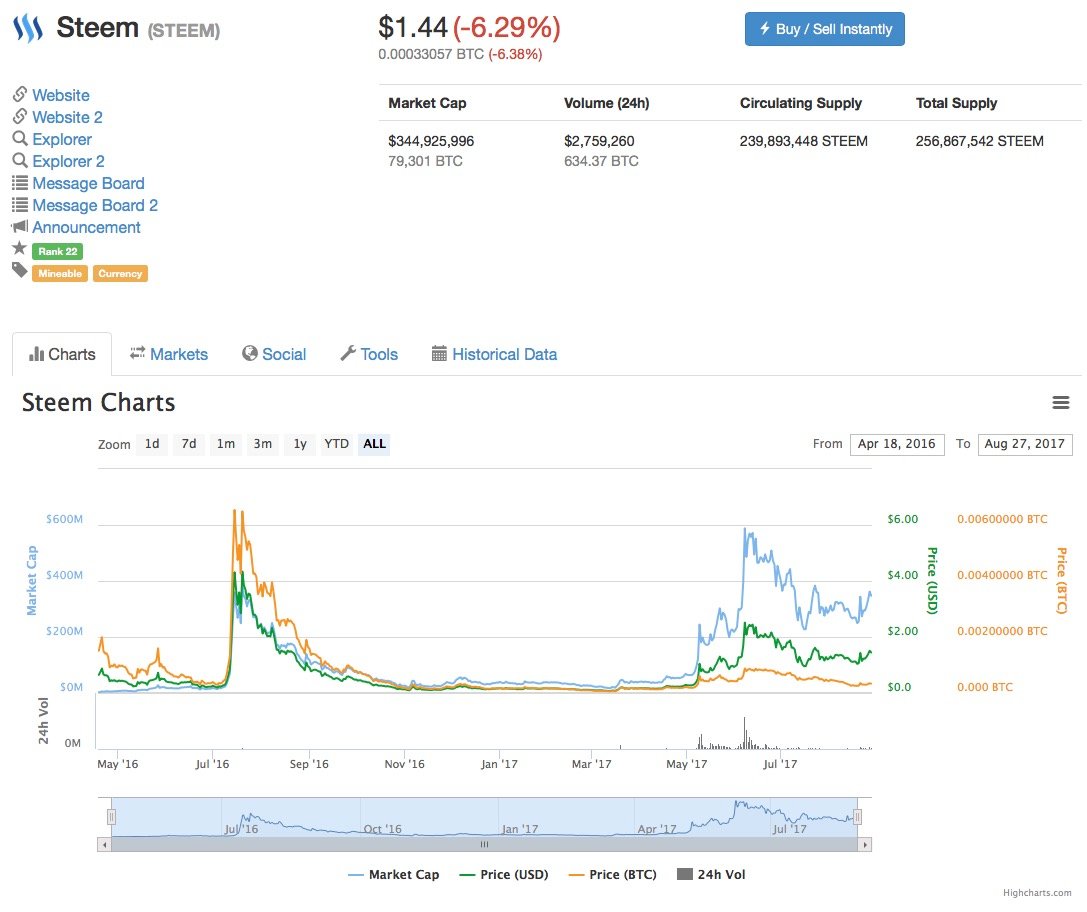Click the chain icon beside Website 2
The image size is (1087, 912).
20,116
